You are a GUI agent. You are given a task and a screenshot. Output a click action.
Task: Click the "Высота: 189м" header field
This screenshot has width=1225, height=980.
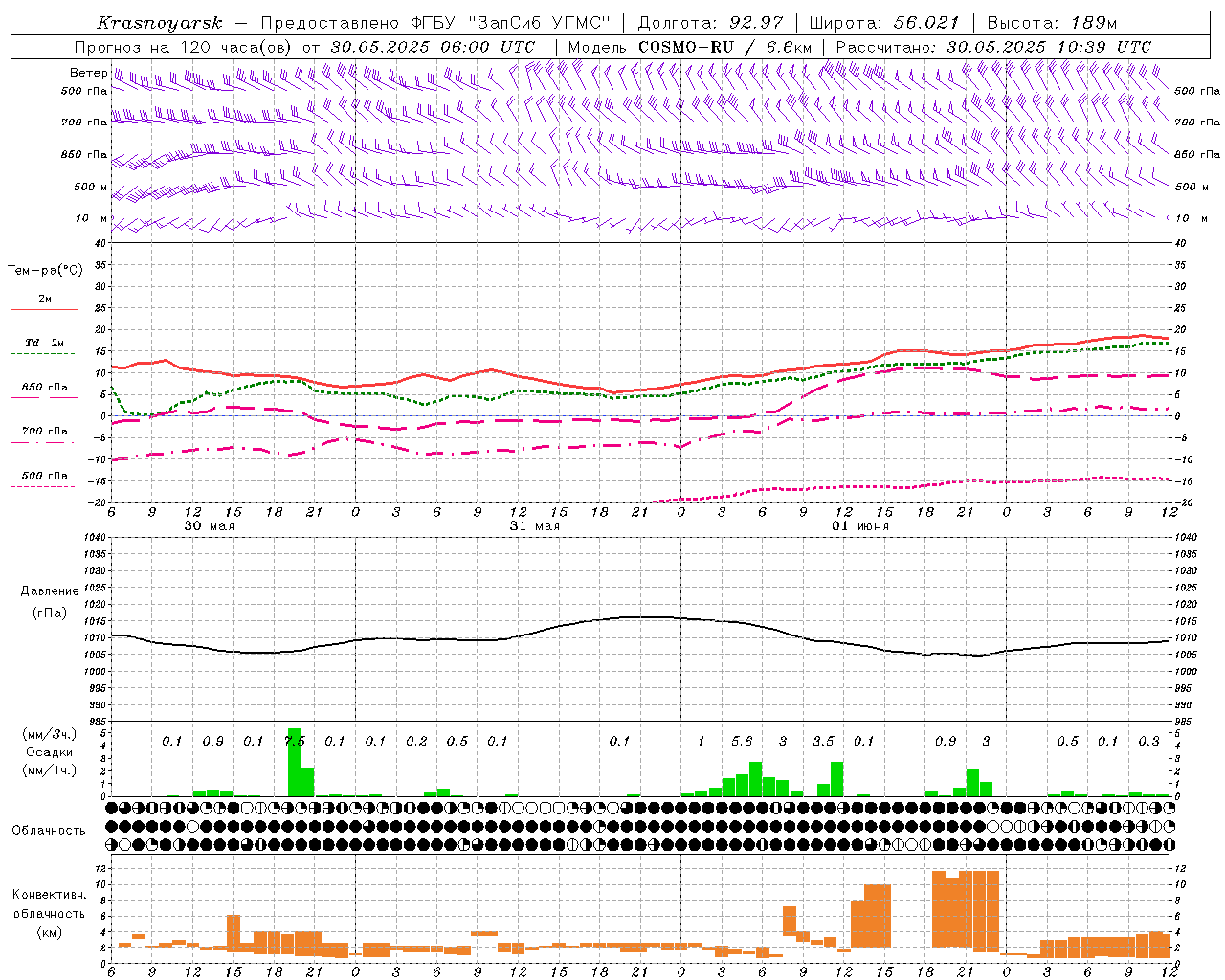(x=1052, y=23)
